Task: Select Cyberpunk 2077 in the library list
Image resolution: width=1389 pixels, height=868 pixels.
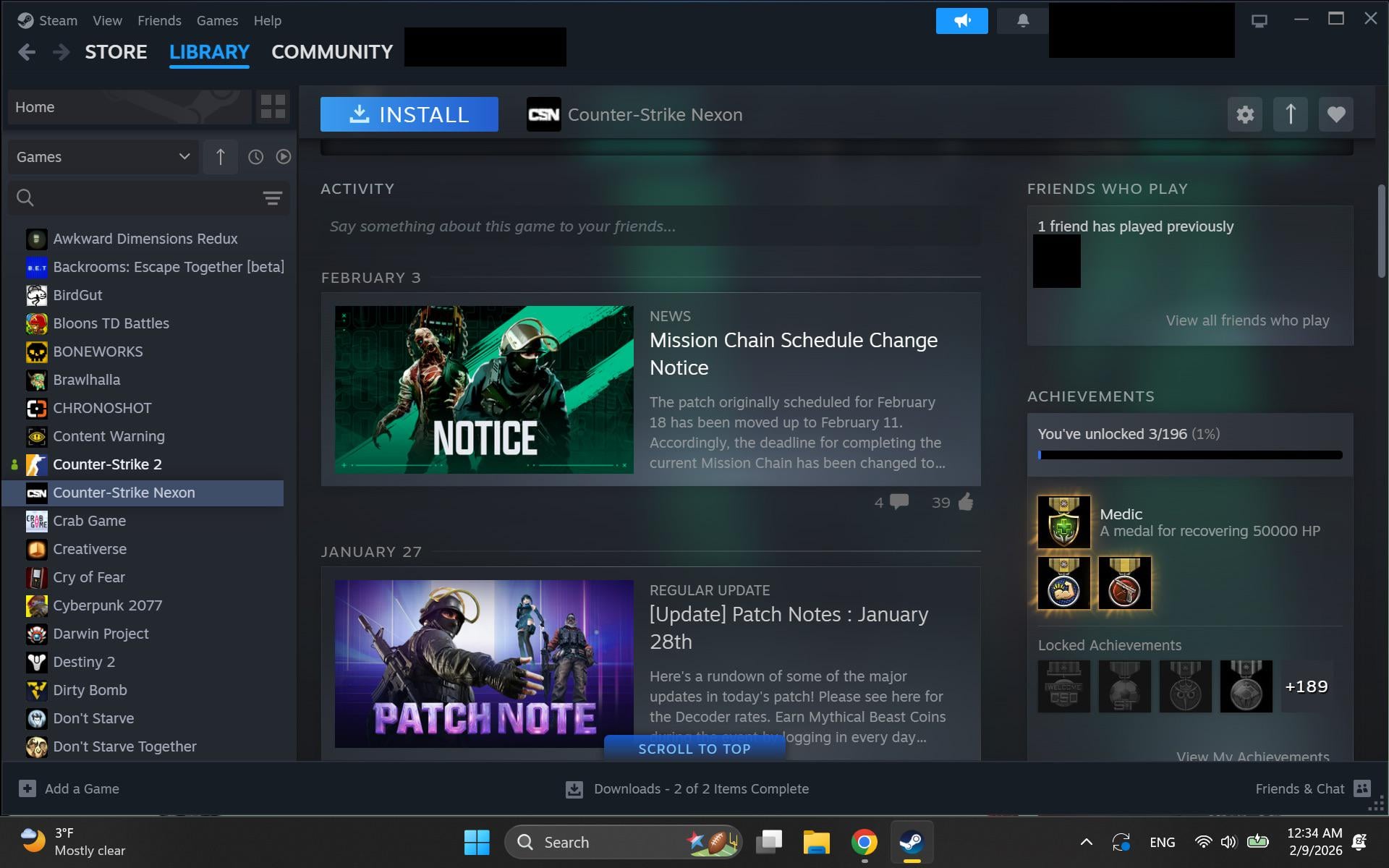Action: point(107,605)
